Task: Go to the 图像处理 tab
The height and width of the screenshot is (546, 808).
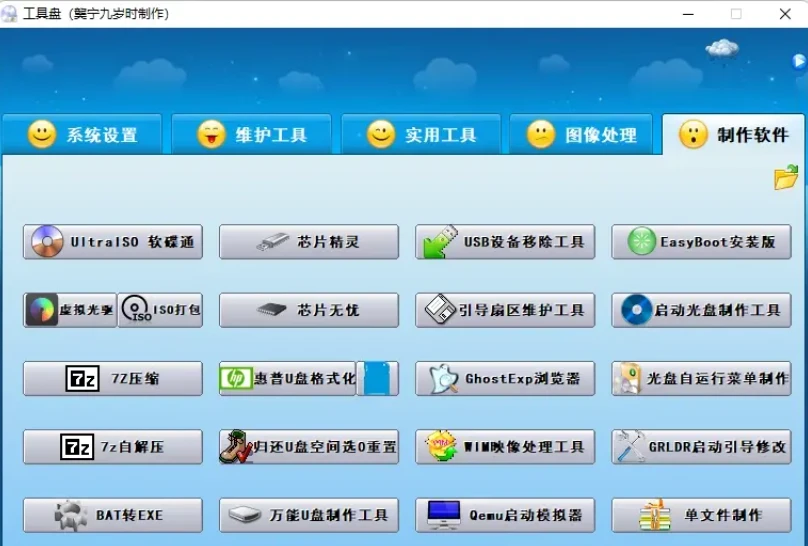Action: (581, 134)
